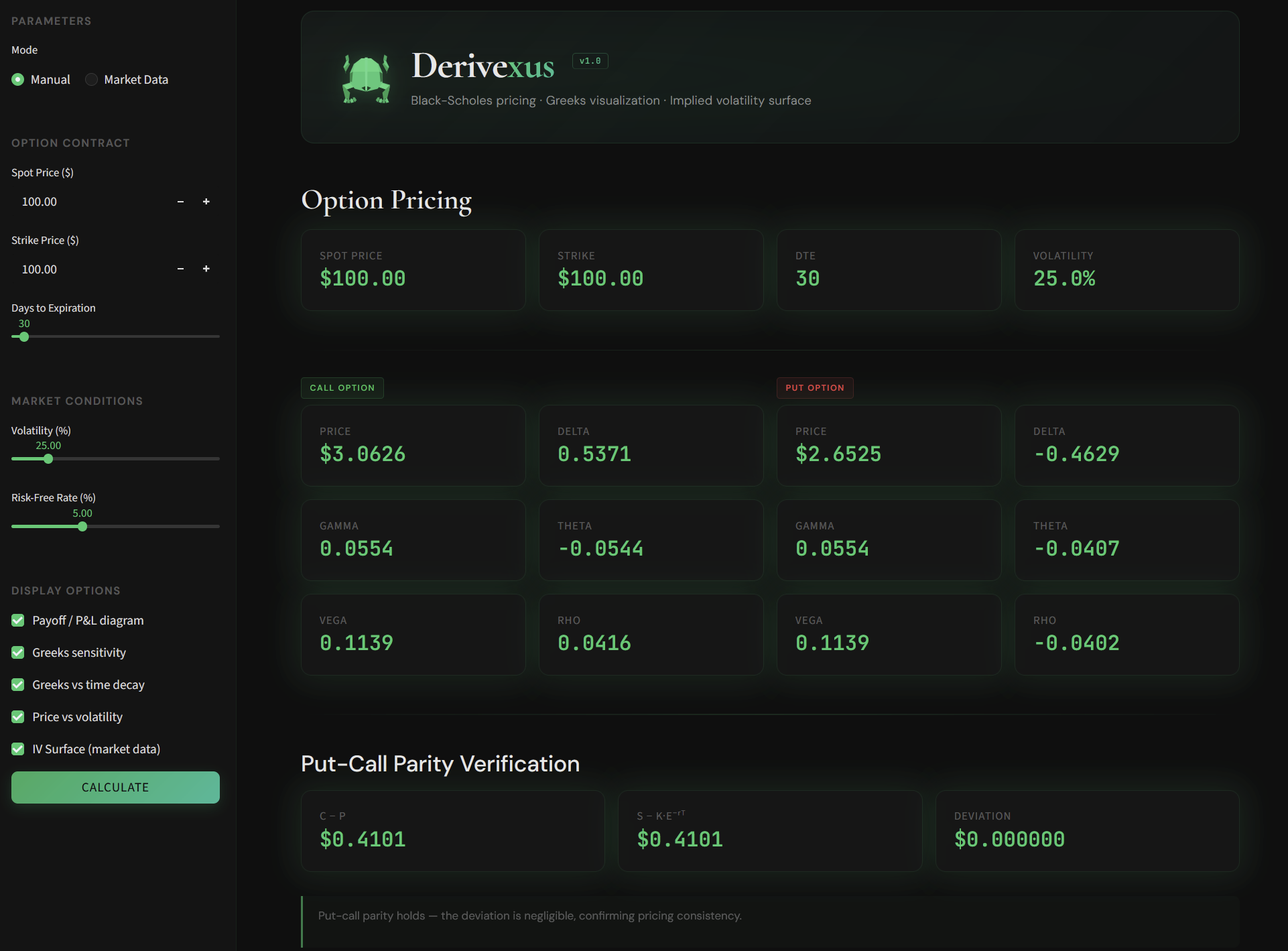The image size is (1288, 951).
Task: Click the put rho value -0.0402
Action: click(1076, 643)
